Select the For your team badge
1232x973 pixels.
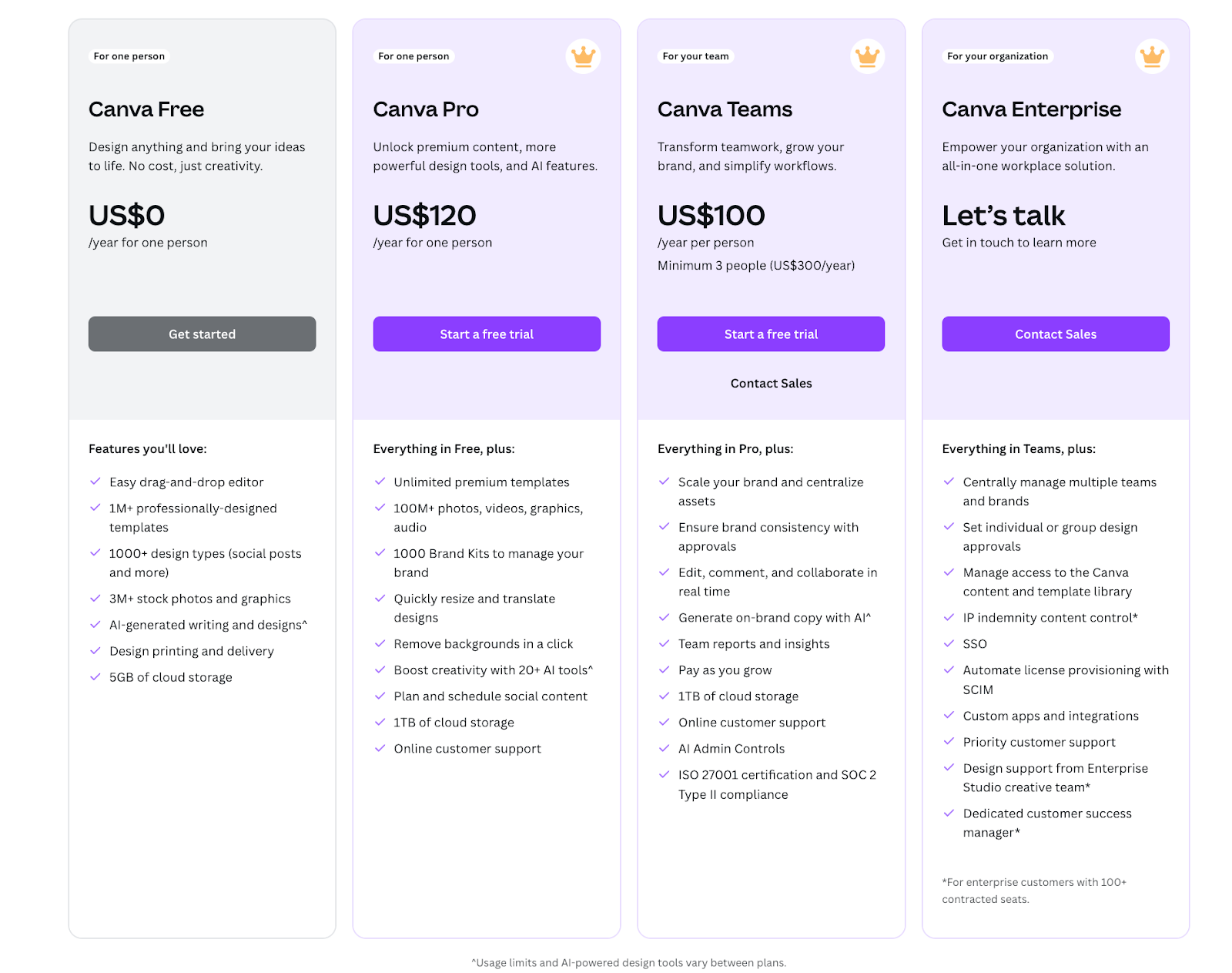coord(695,55)
